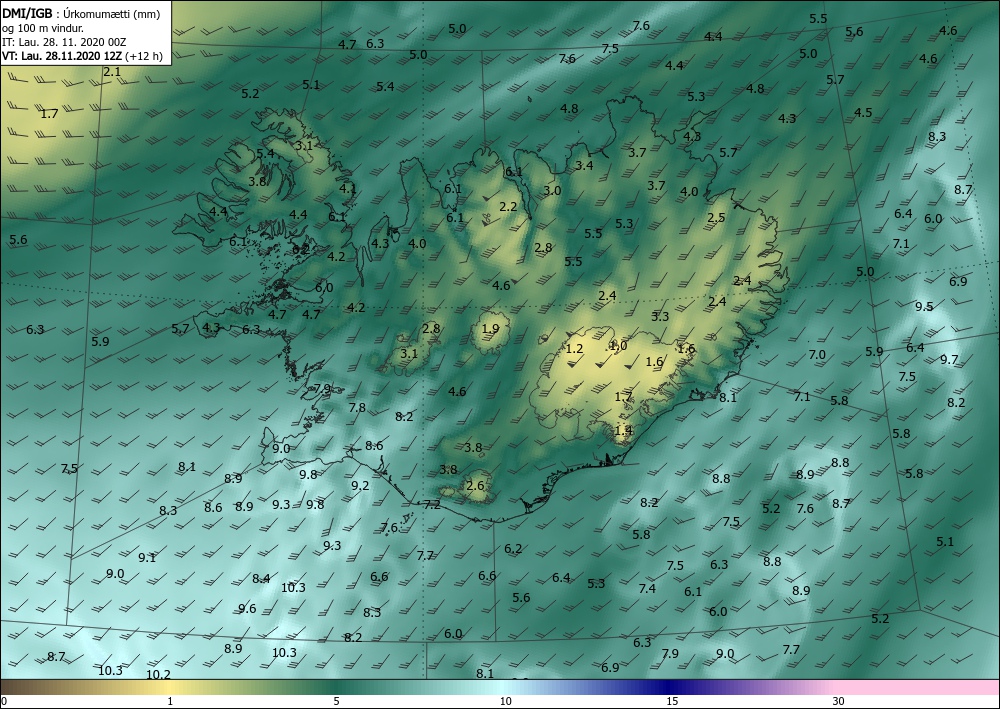Click the 8.4 value in the southwest sea
This screenshot has height=709, width=1000.
261,578
